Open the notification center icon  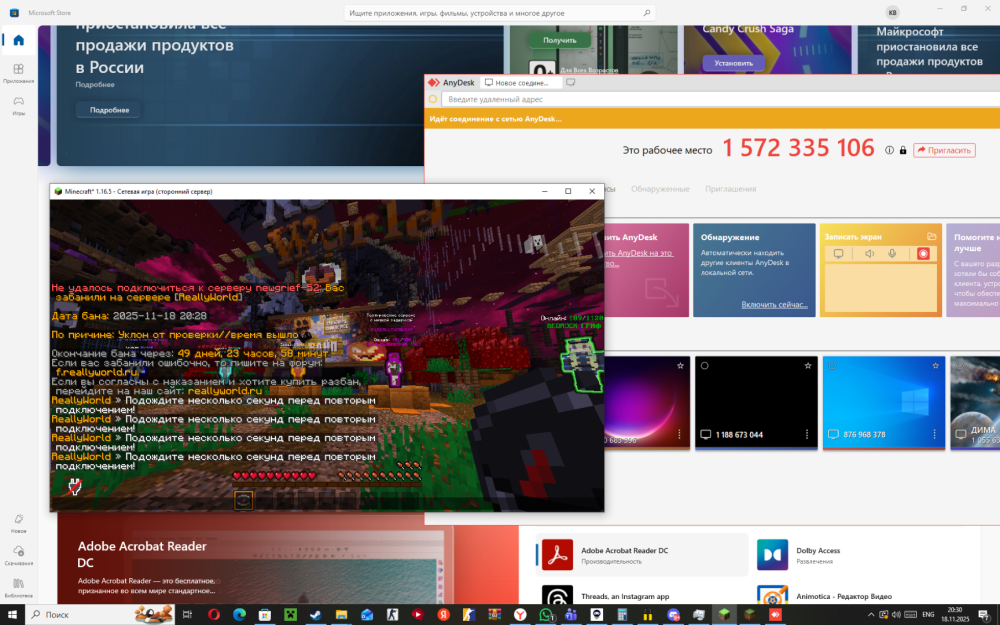tap(984, 615)
